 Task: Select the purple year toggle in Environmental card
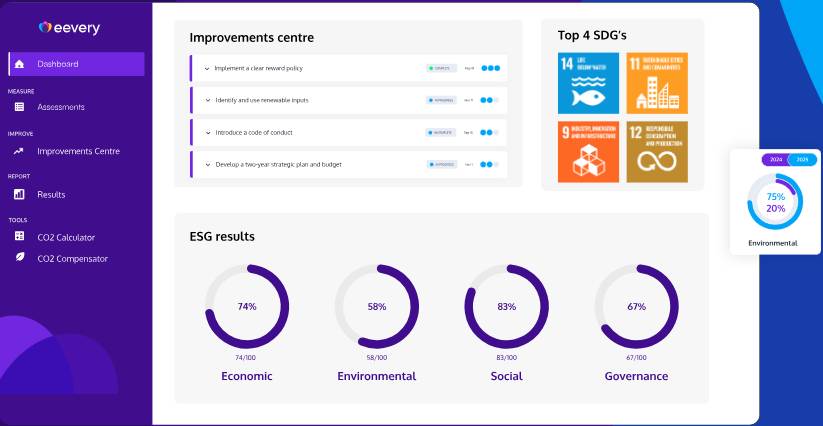tap(775, 159)
